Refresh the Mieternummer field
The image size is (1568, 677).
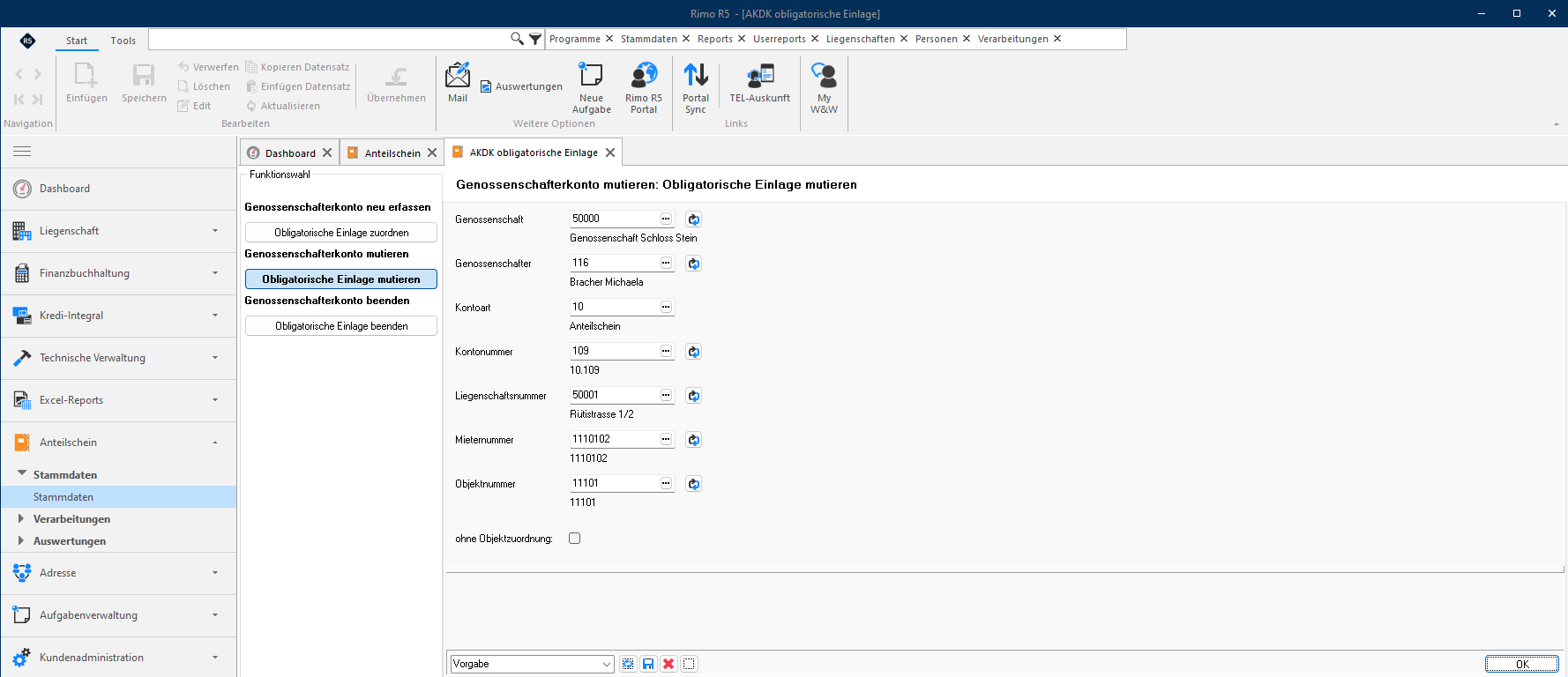[694, 440]
